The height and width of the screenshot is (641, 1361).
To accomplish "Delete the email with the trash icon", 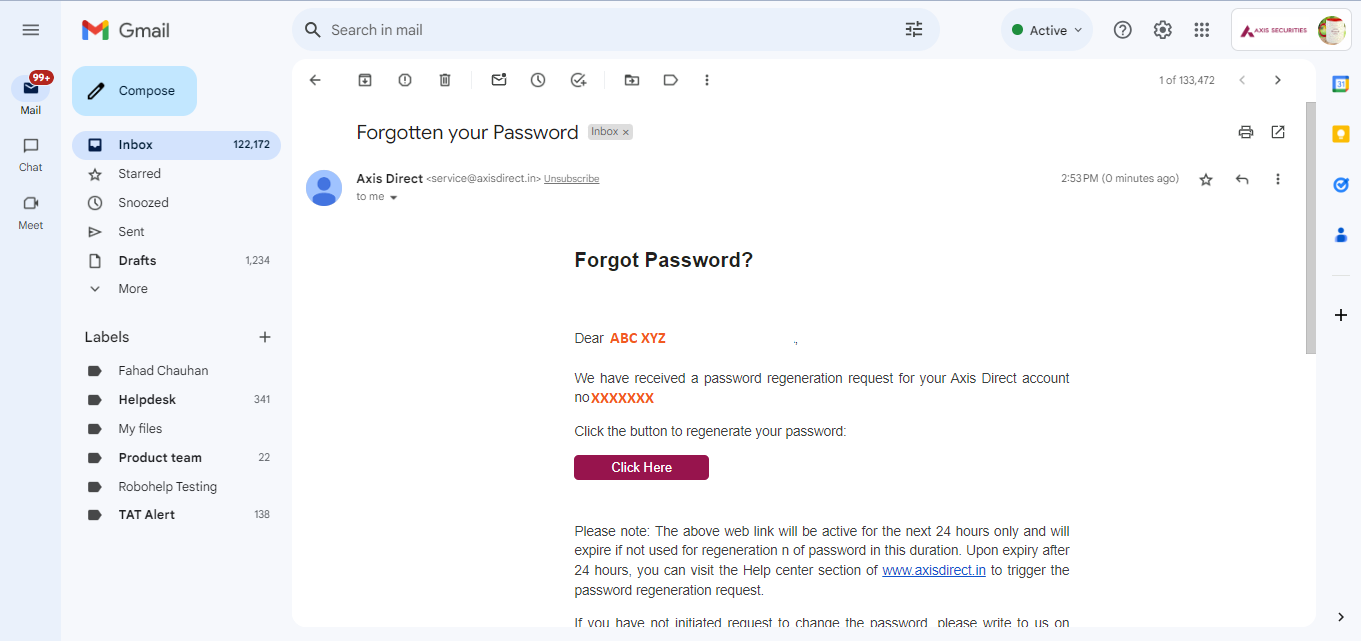I will [x=445, y=80].
